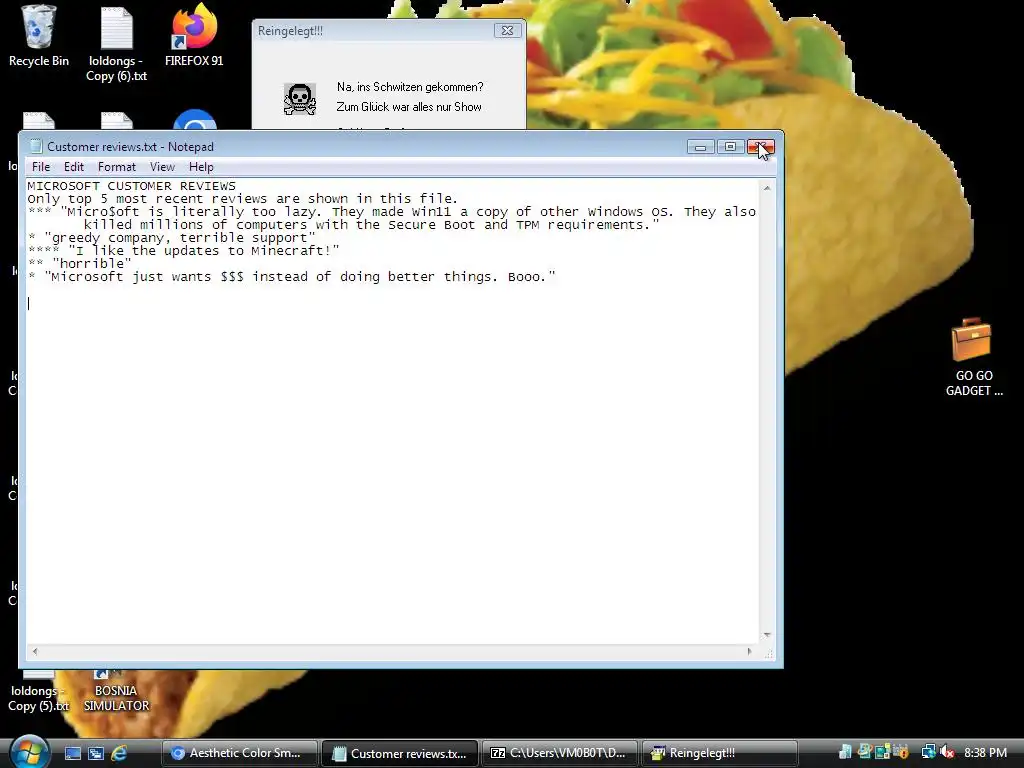Click Notepad title bar document icon
Screen dimensions: 1024x768
point(35,146)
